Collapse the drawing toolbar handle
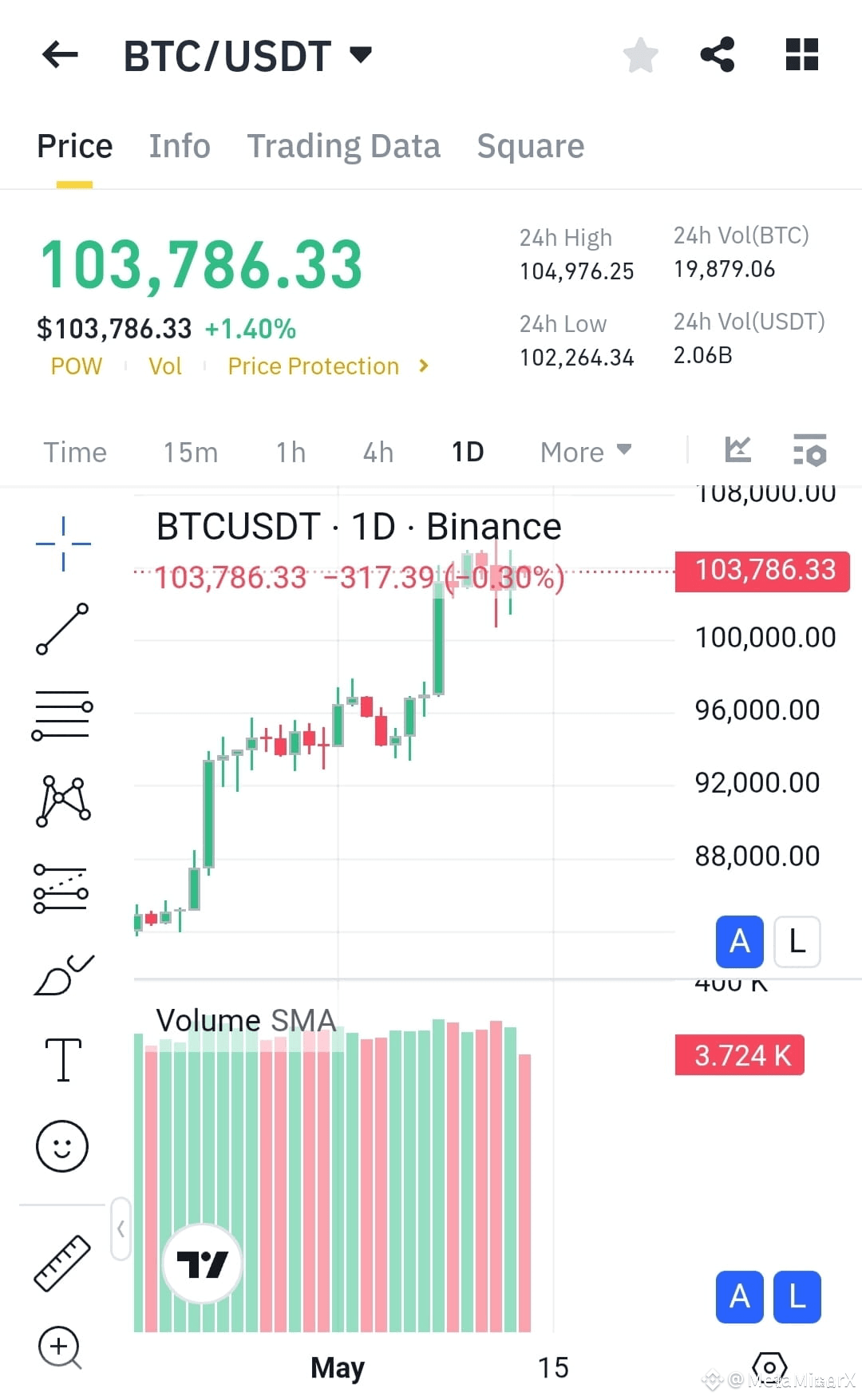 point(121,1229)
